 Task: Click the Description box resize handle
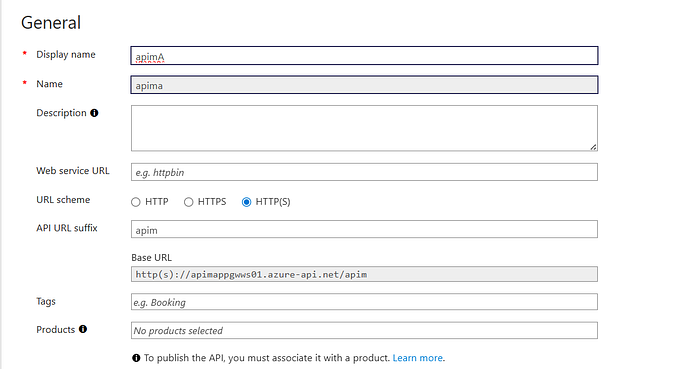[593, 147]
